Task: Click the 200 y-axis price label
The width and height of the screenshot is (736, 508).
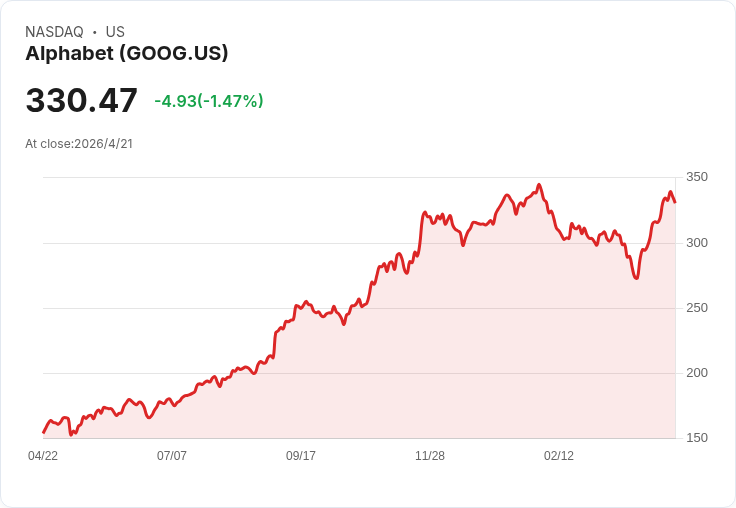Action: (697, 373)
